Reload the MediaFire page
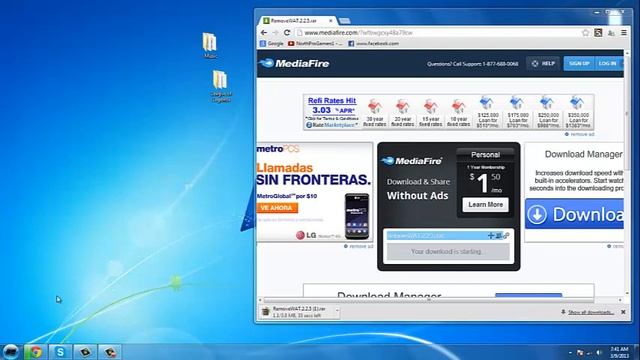Viewport: 640px width, 360px height. 287,33
